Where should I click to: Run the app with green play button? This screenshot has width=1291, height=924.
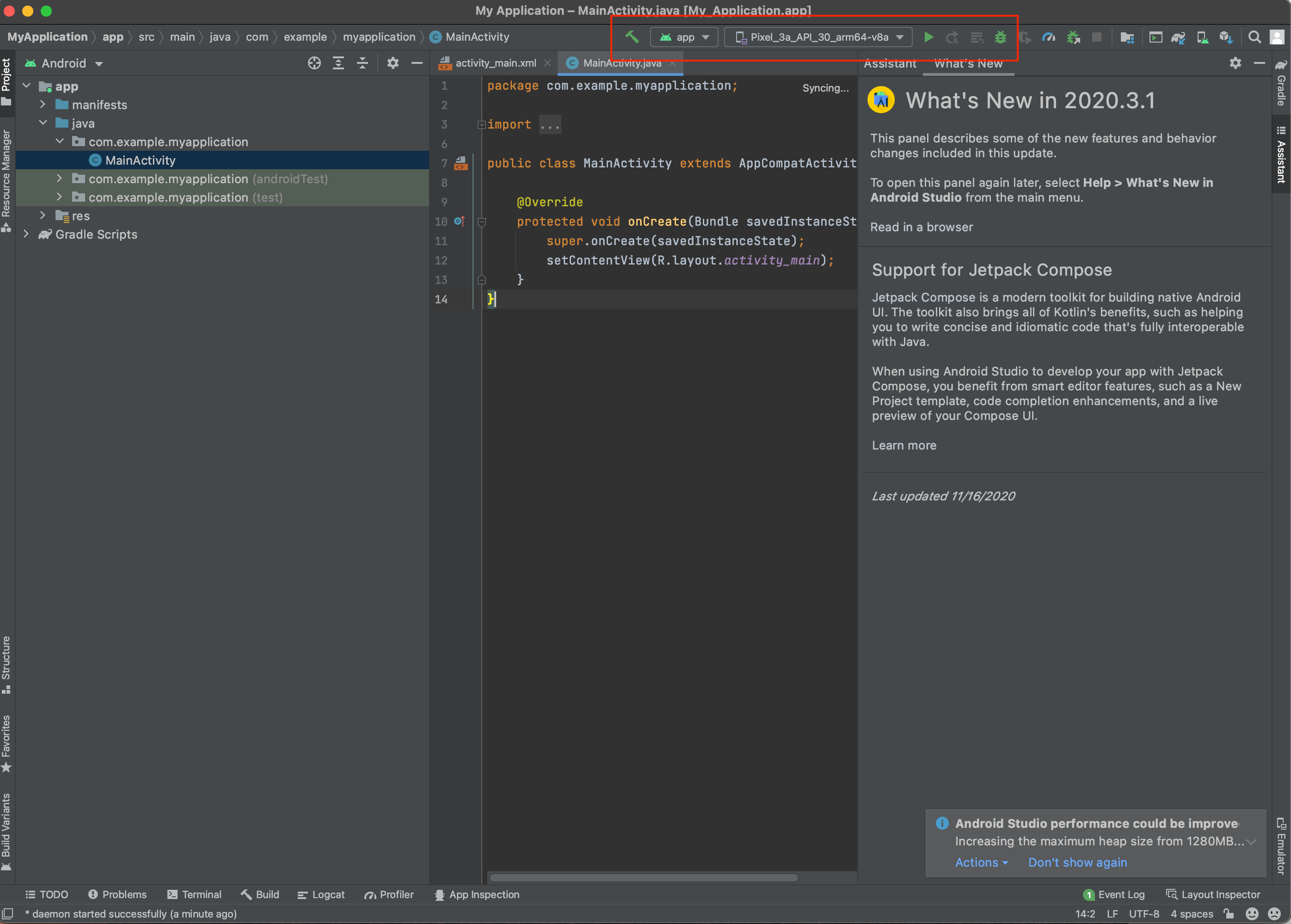pos(928,37)
